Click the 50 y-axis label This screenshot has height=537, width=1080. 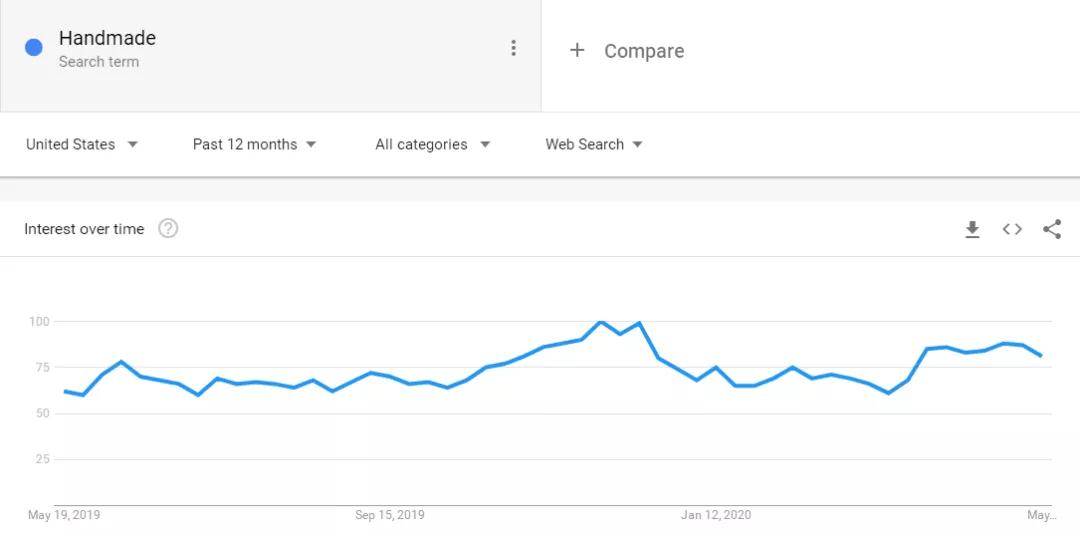click(x=42, y=413)
